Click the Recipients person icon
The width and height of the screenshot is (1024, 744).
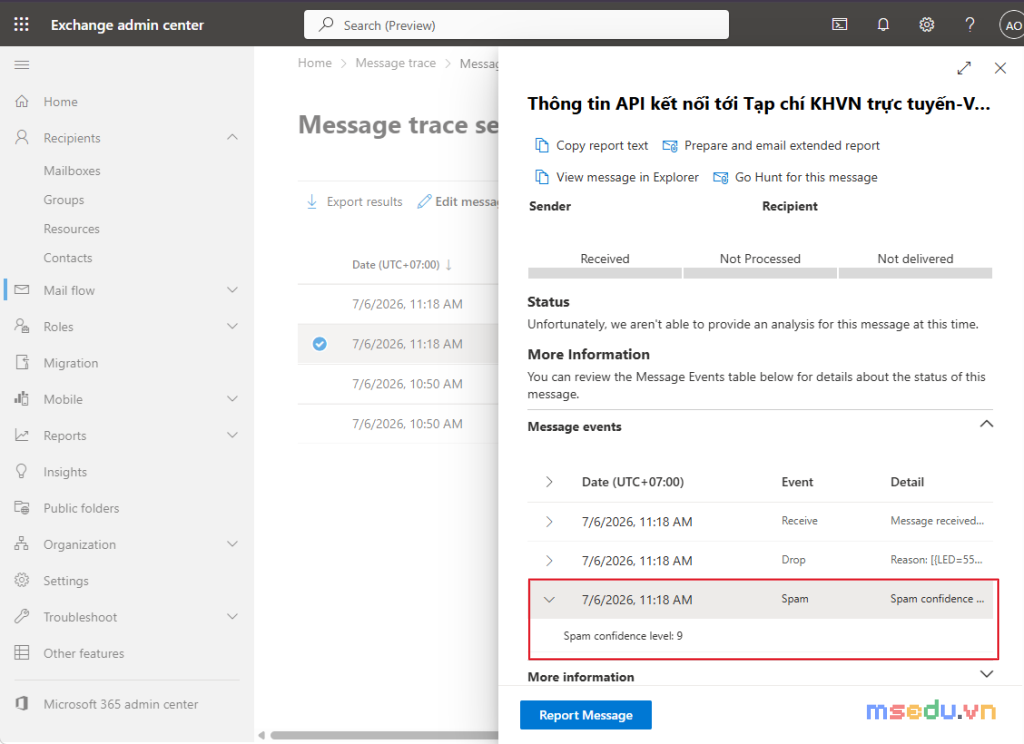(22, 137)
